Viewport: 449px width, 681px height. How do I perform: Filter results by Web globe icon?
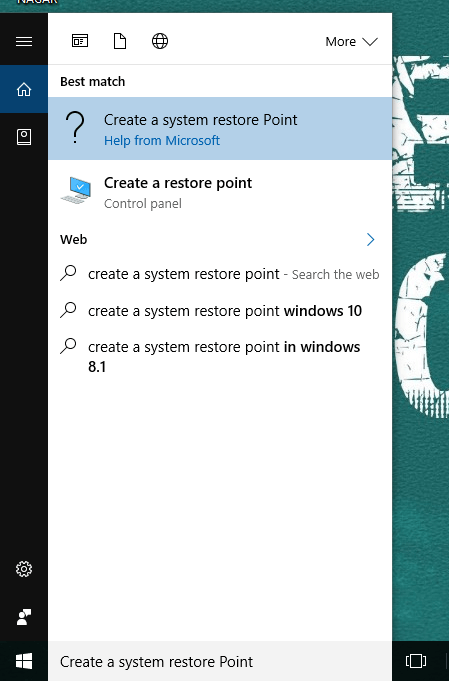(160, 41)
